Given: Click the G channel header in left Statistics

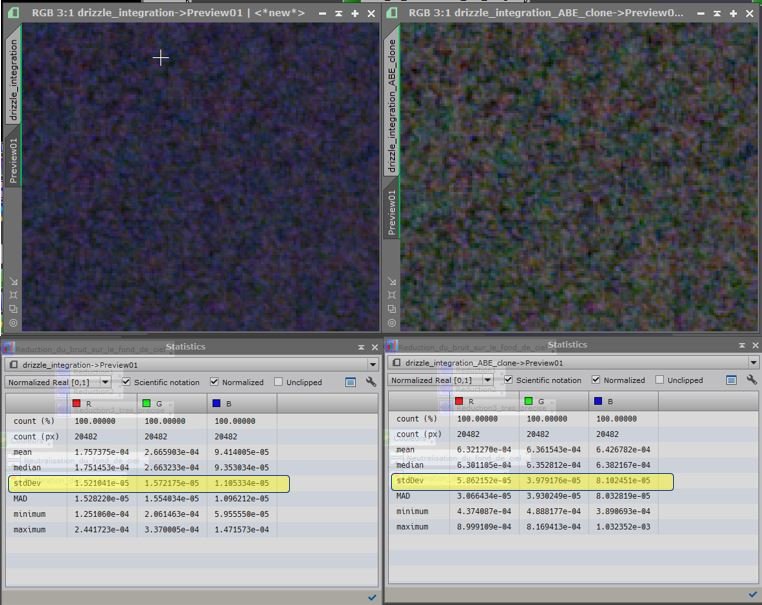Looking at the screenshot, I should pyautogui.click(x=172, y=403).
